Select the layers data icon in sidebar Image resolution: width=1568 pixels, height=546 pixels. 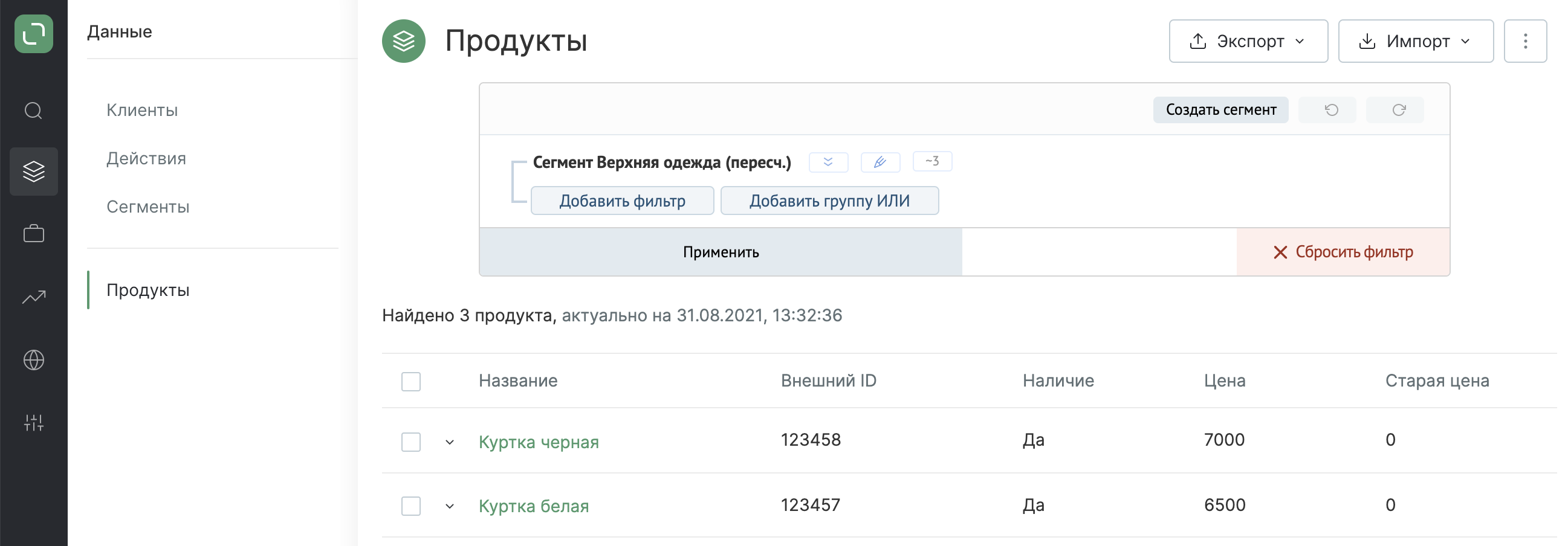[33, 172]
